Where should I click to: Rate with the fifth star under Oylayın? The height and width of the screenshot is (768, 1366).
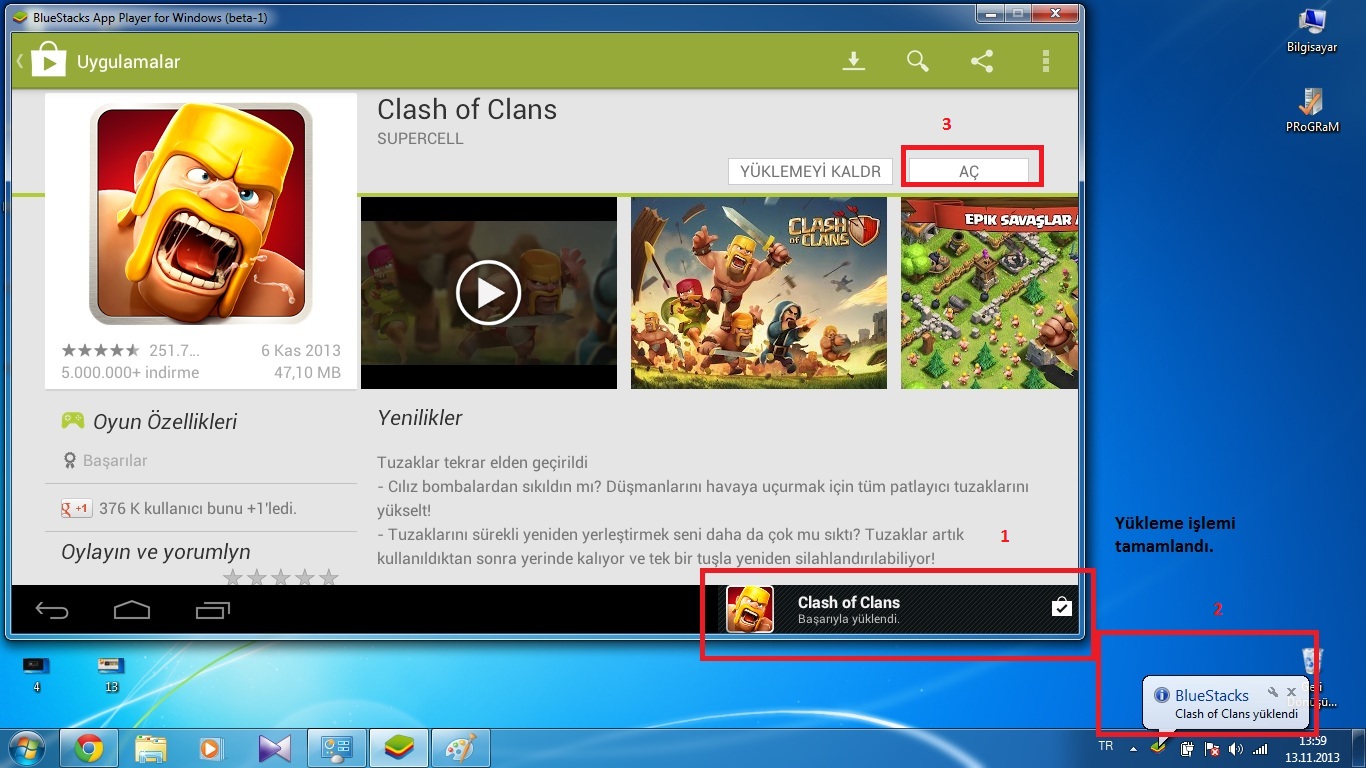click(x=328, y=578)
